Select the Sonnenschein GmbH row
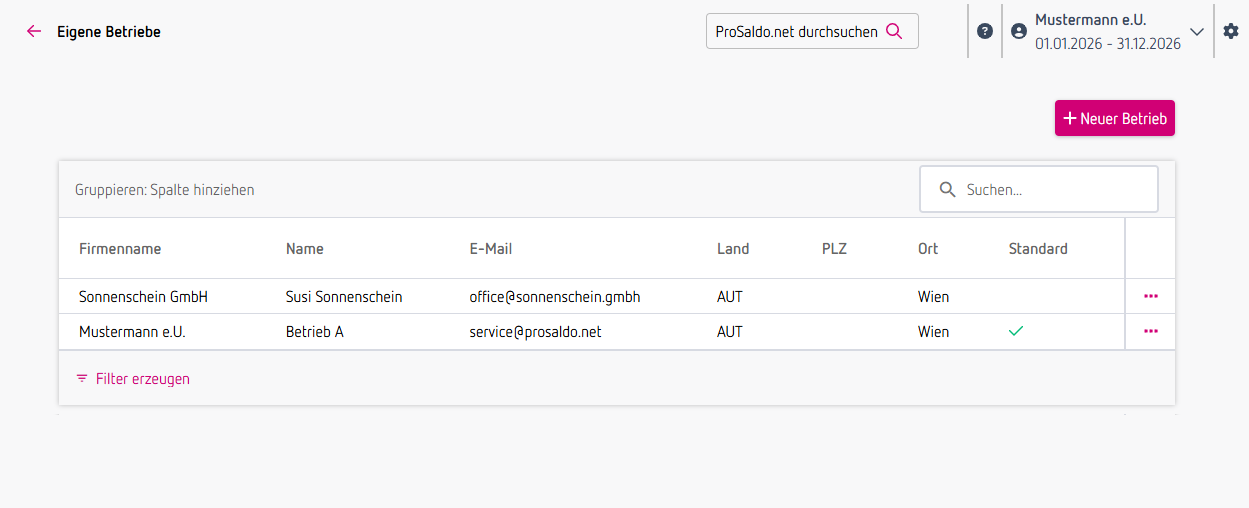 click(x=143, y=297)
